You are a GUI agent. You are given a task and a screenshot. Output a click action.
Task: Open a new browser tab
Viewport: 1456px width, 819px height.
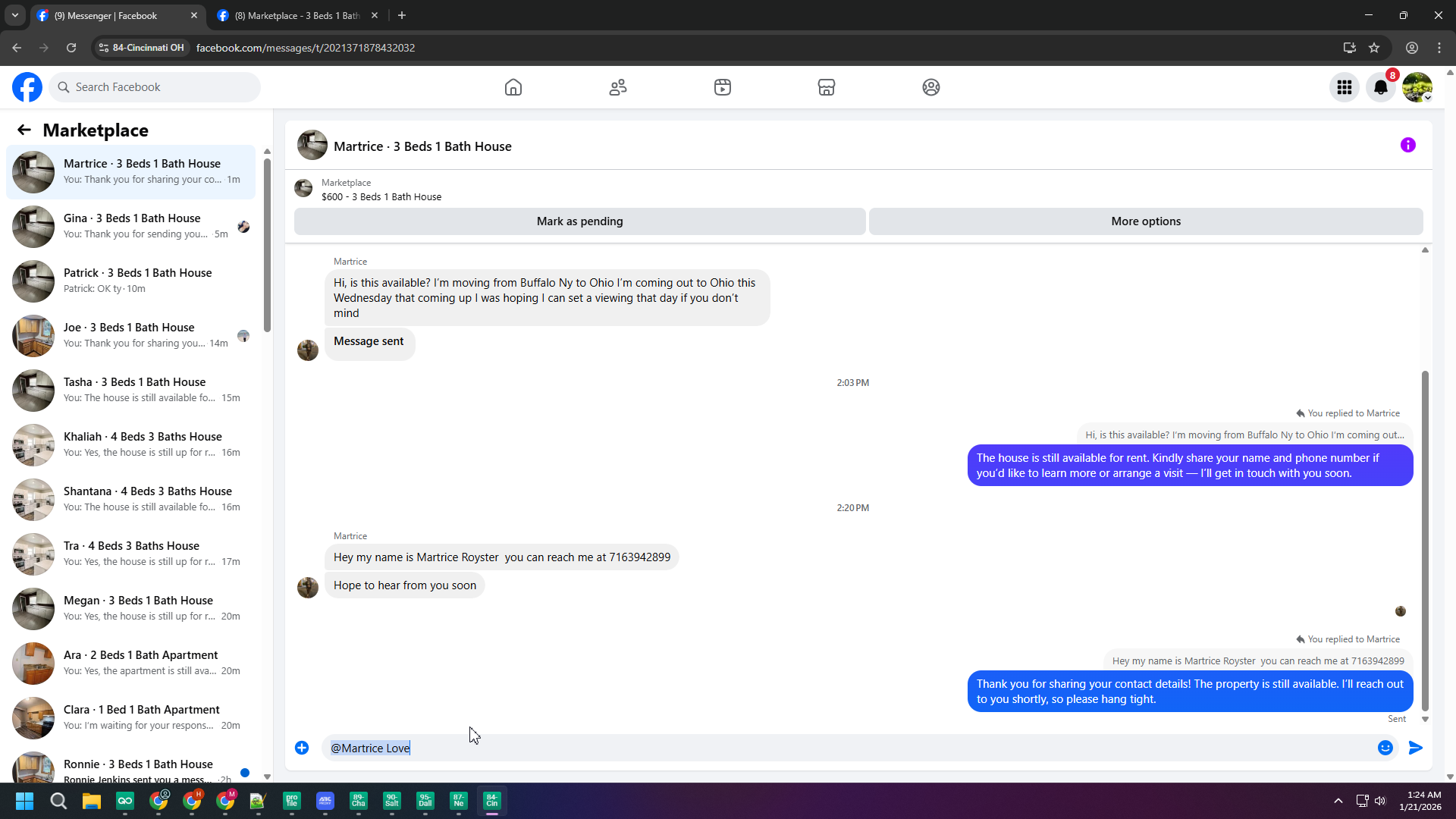coord(402,15)
